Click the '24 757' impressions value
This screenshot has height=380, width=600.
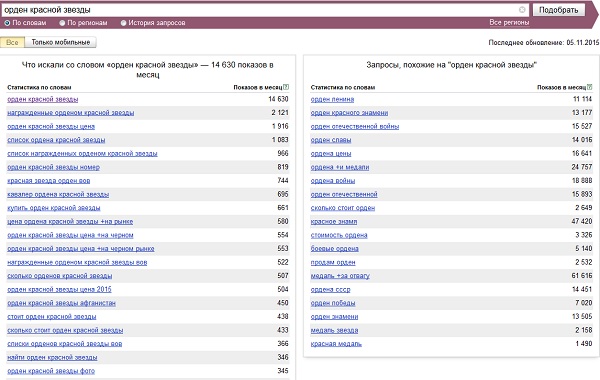click(582, 167)
